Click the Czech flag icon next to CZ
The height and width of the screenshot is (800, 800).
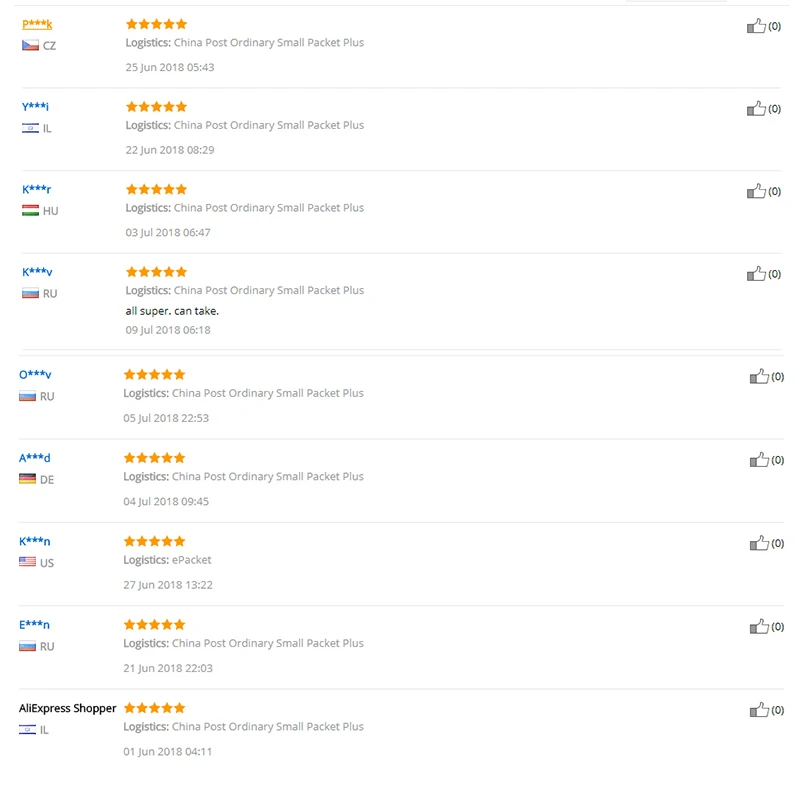point(30,46)
